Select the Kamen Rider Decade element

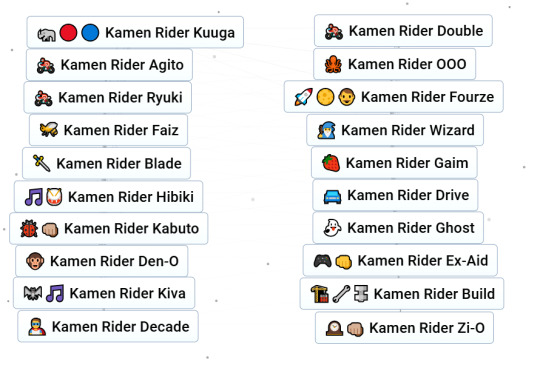[108, 326]
